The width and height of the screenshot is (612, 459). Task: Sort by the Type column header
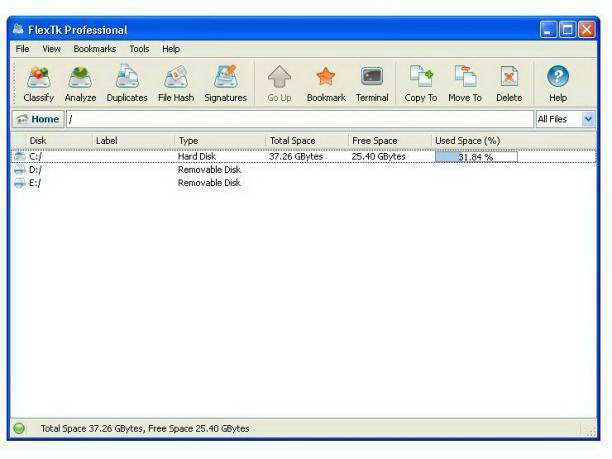(220, 141)
